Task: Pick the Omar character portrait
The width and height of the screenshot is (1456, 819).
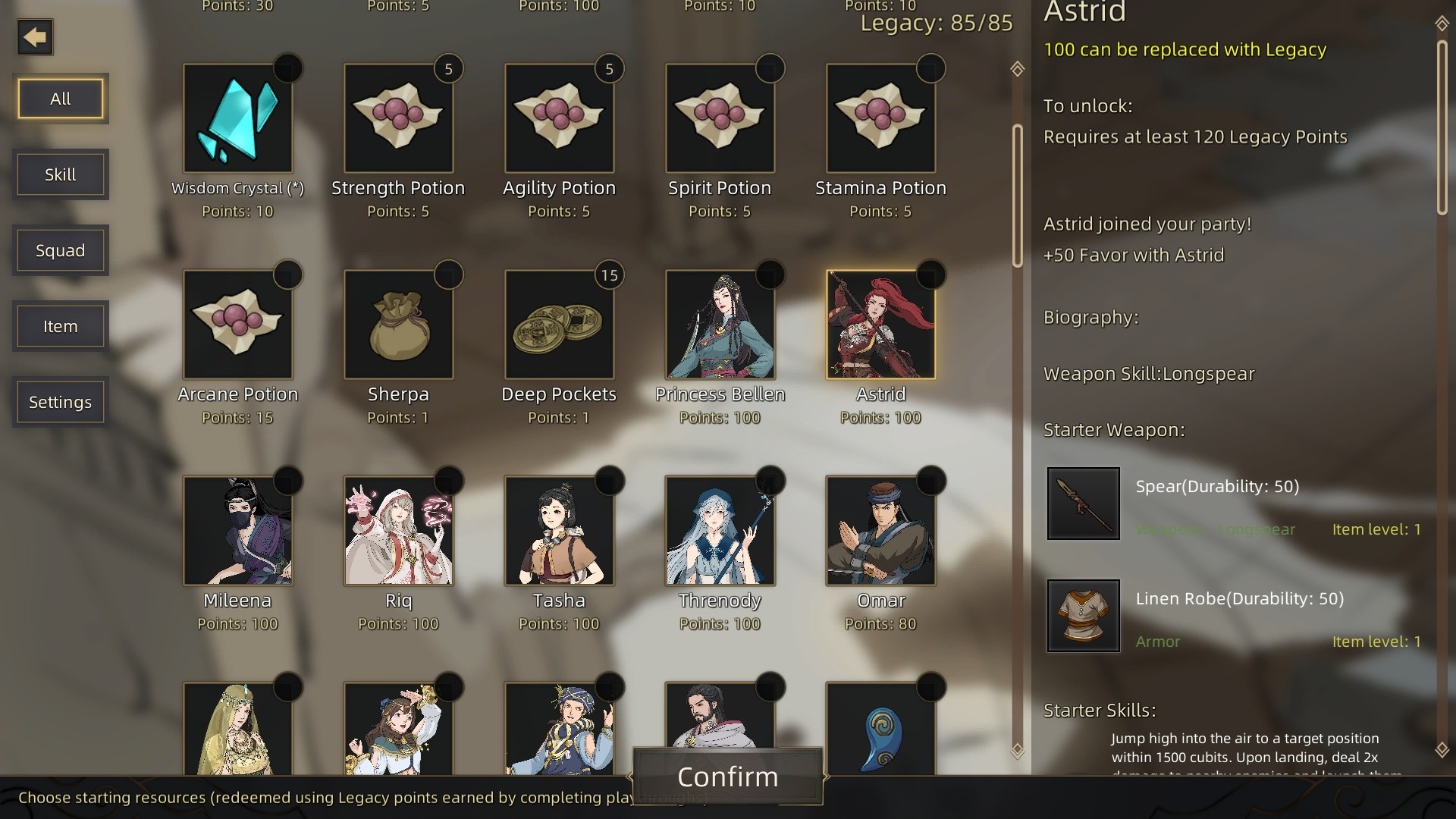Action: [x=880, y=531]
